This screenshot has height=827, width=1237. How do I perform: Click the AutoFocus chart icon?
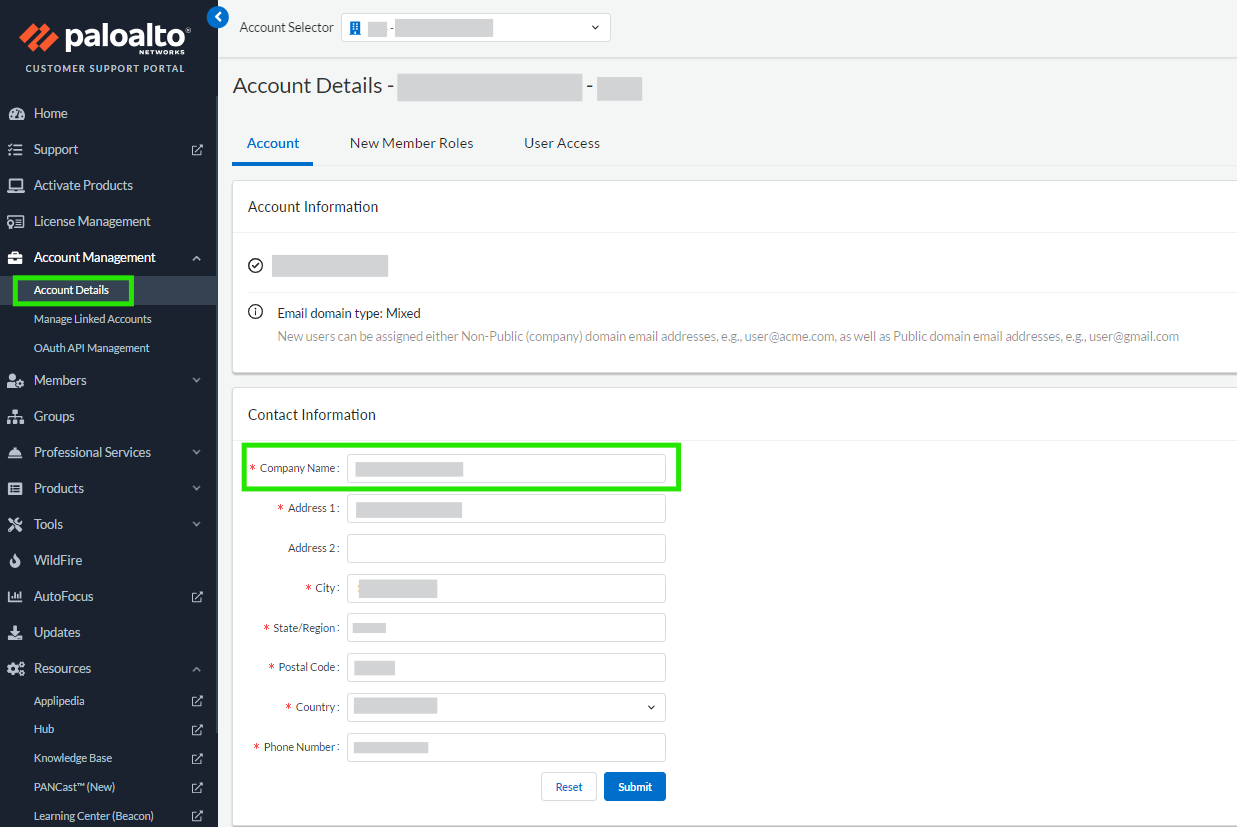tap(15, 597)
